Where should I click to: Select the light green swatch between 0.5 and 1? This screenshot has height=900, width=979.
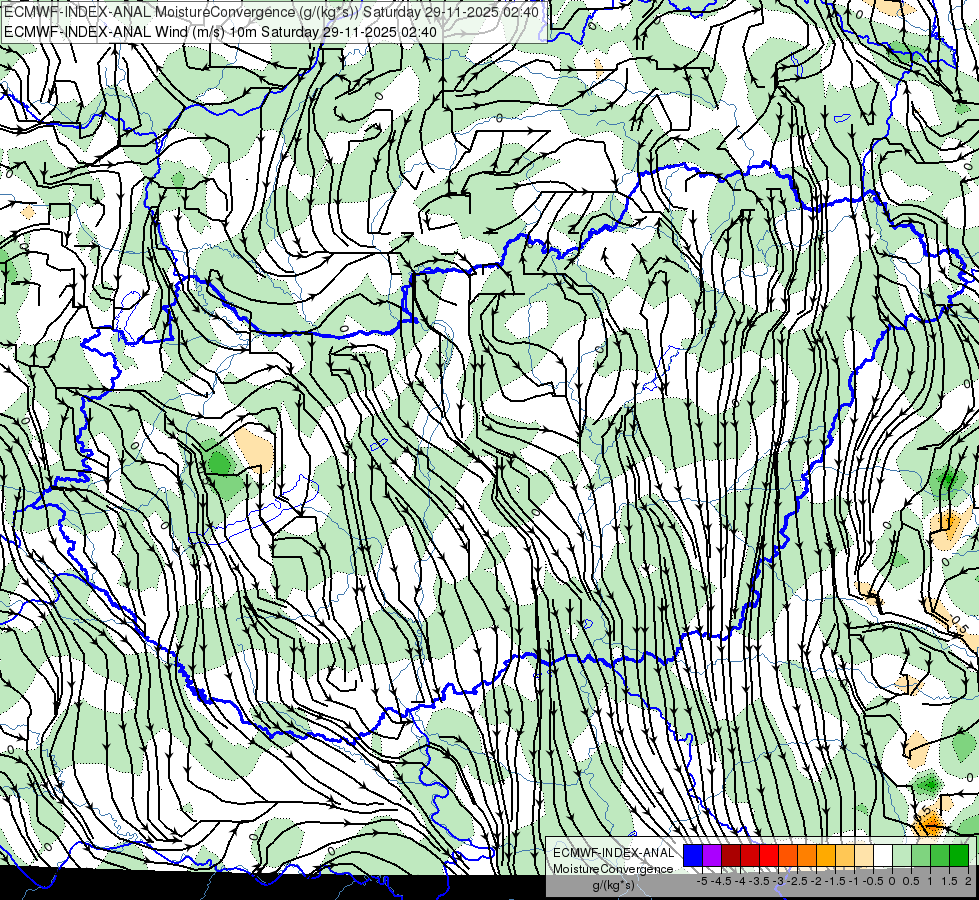point(921,856)
